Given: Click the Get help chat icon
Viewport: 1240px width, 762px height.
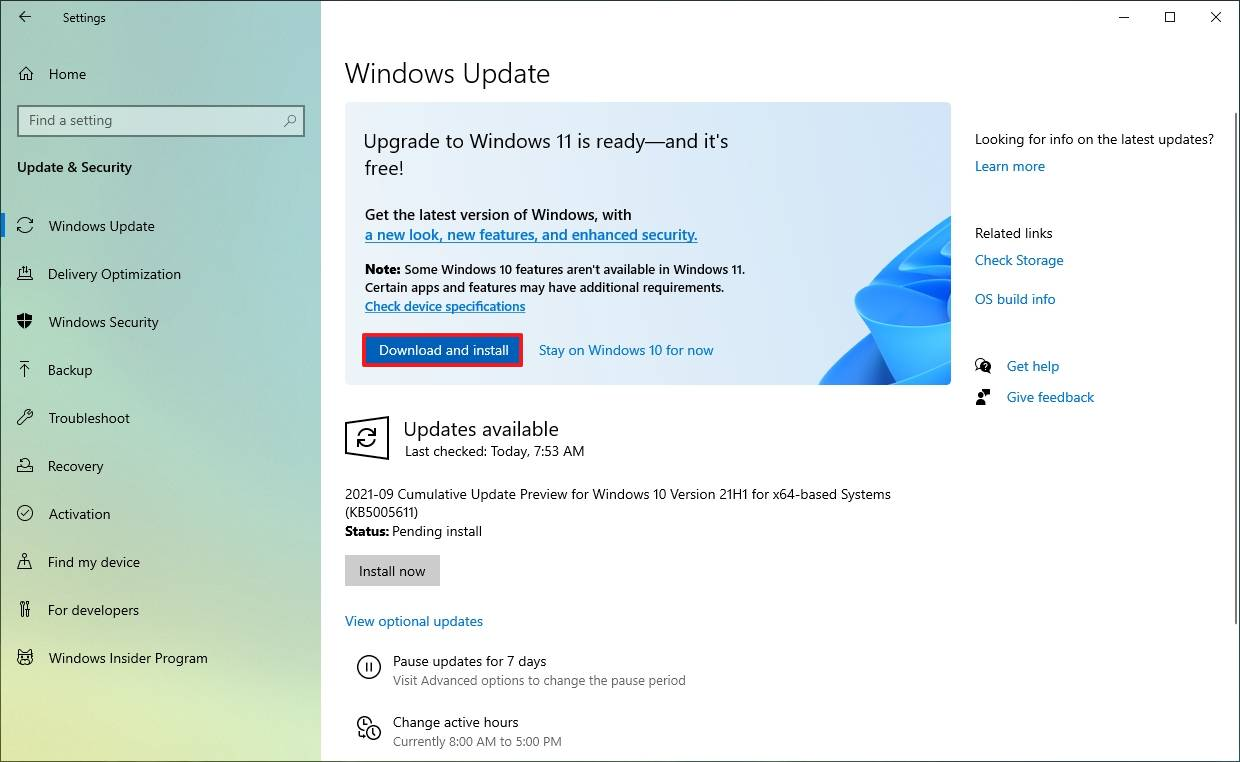Looking at the screenshot, I should 984,366.
